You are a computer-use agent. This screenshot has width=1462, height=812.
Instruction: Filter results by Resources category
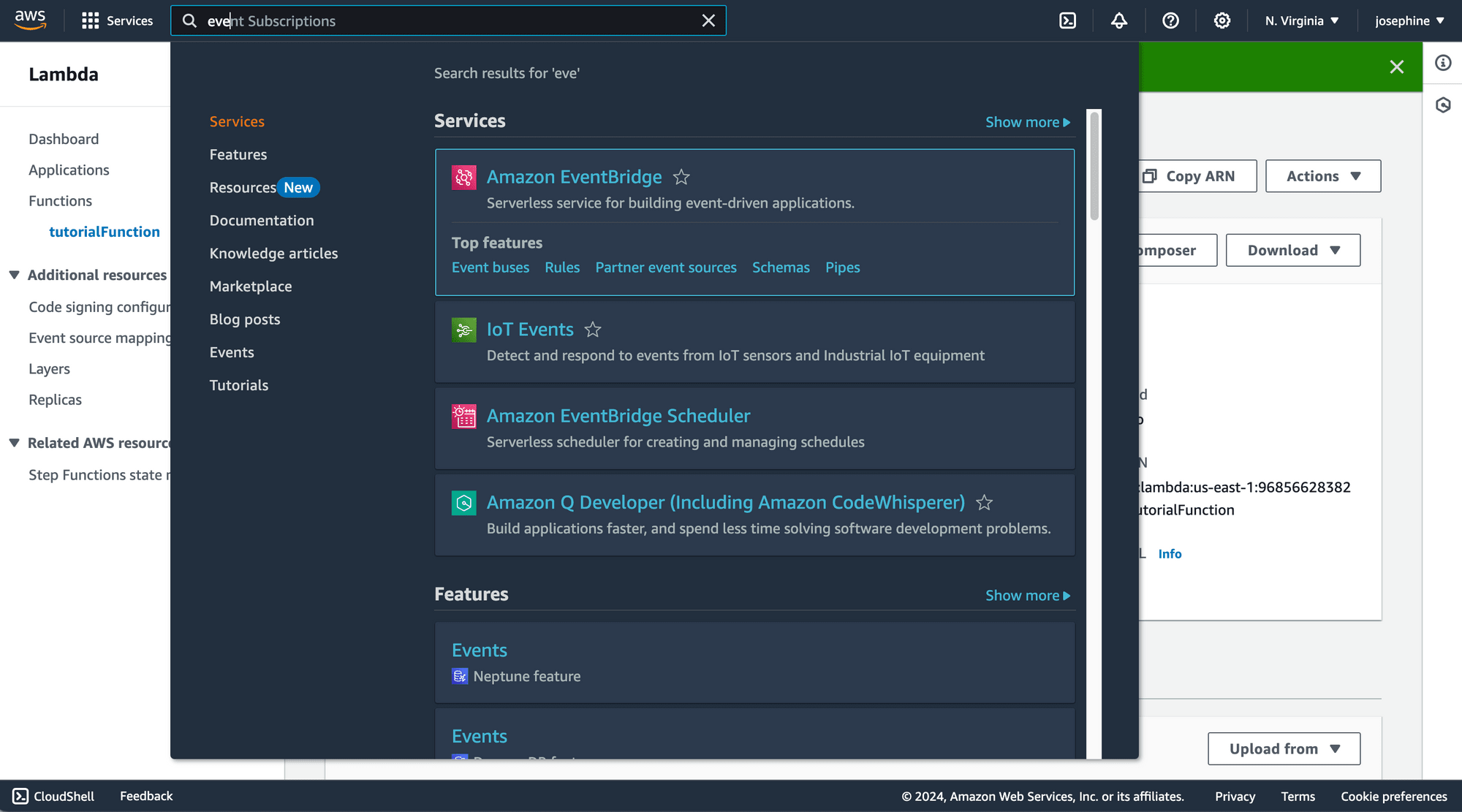point(243,187)
